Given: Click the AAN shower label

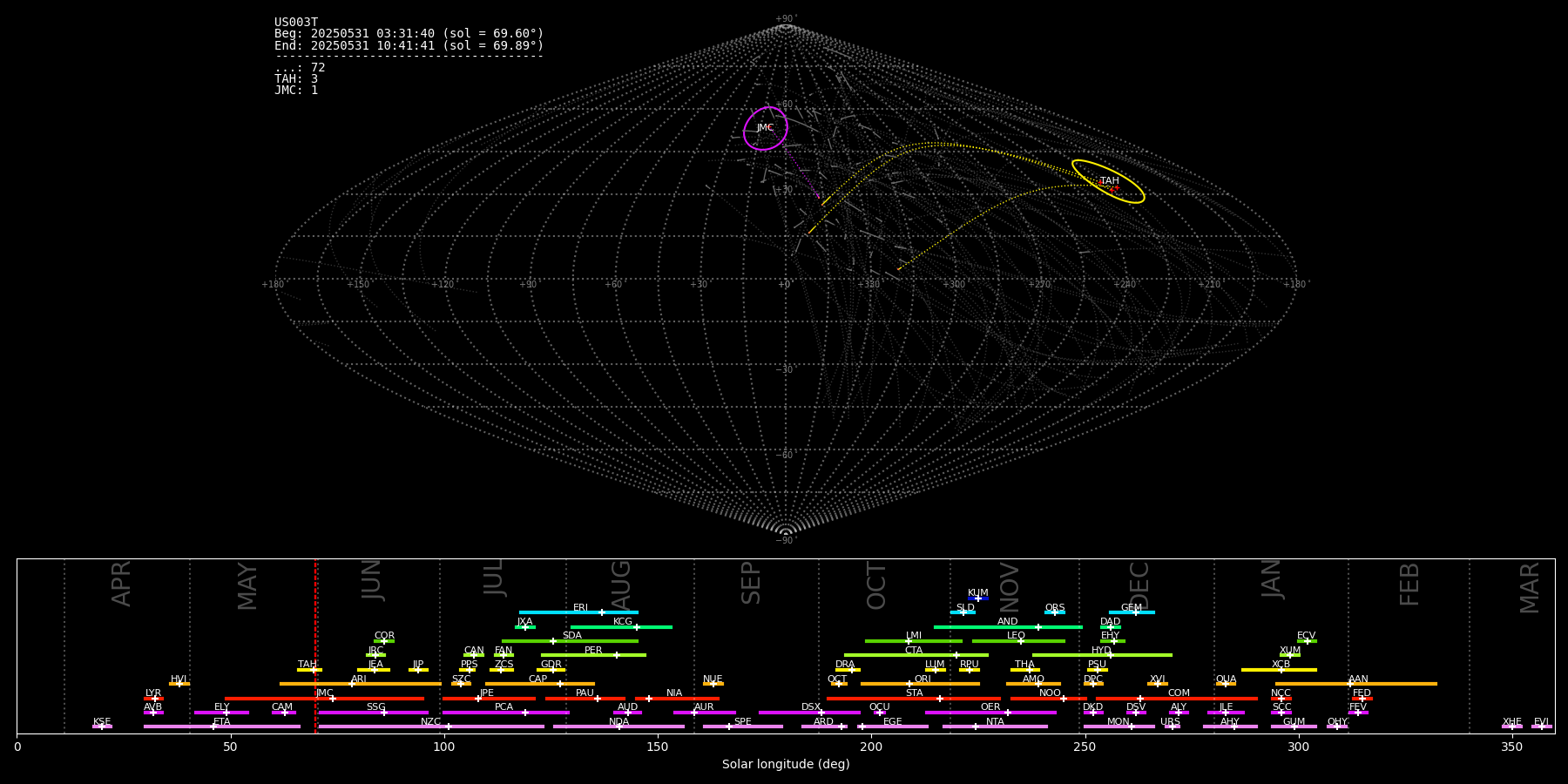Looking at the screenshot, I should click(1359, 679).
